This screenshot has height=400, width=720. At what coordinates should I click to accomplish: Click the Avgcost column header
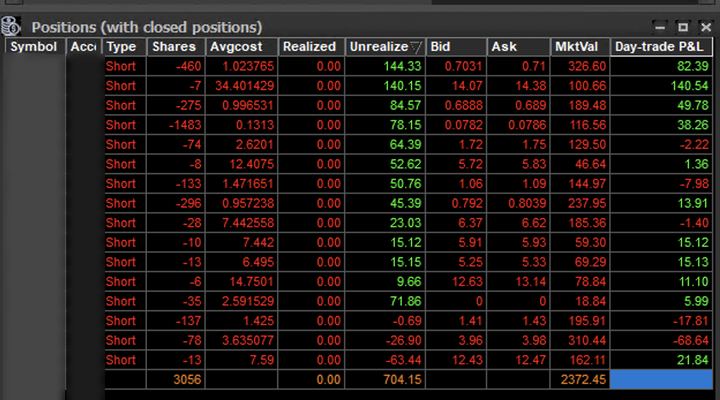[242, 47]
